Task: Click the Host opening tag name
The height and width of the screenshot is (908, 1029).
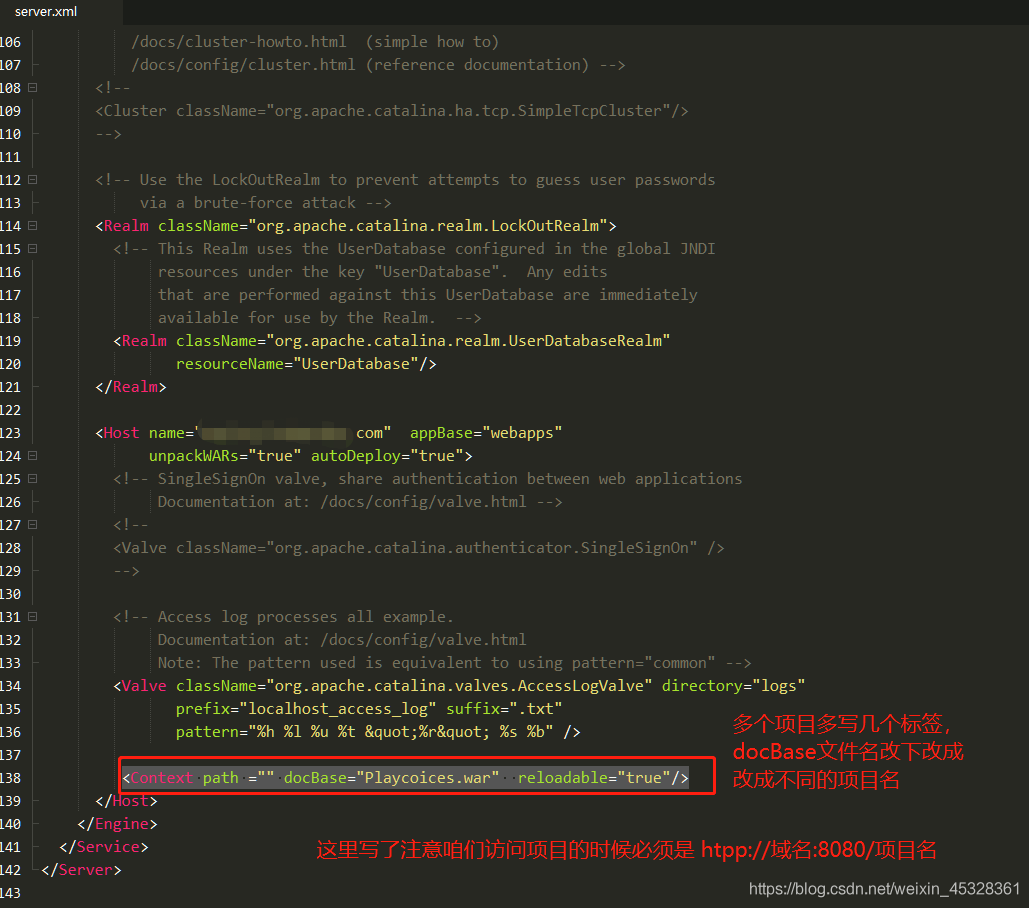Action: [x=121, y=433]
